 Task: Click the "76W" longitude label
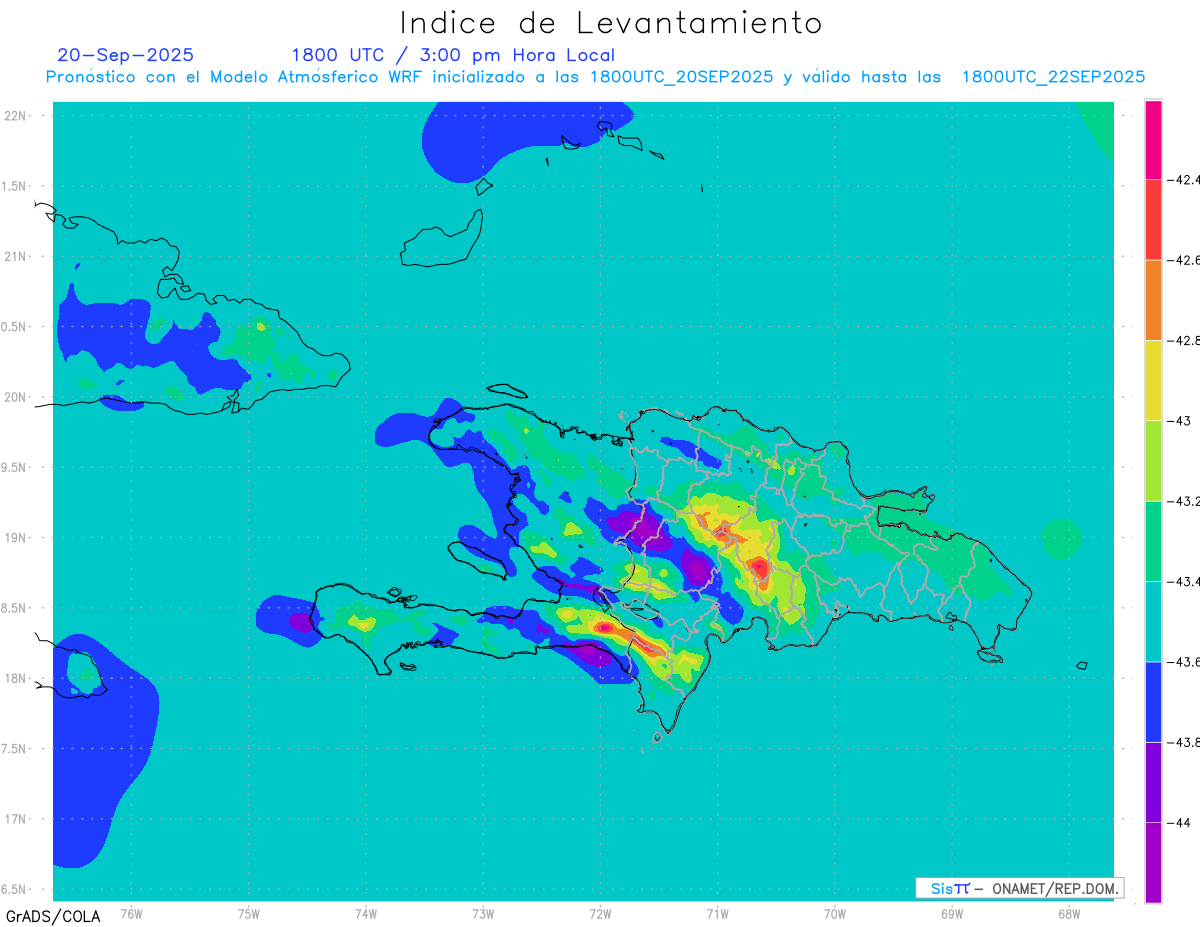pyautogui.click(x=131, y=913)
